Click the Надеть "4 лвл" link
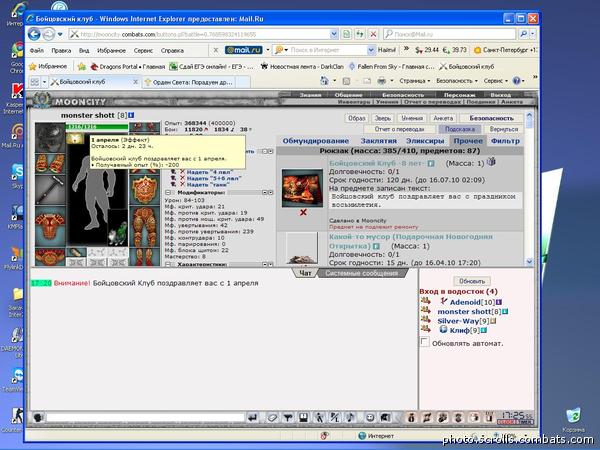Image resolution: width=600 pixels, height=450 pixels. point(210,172)
